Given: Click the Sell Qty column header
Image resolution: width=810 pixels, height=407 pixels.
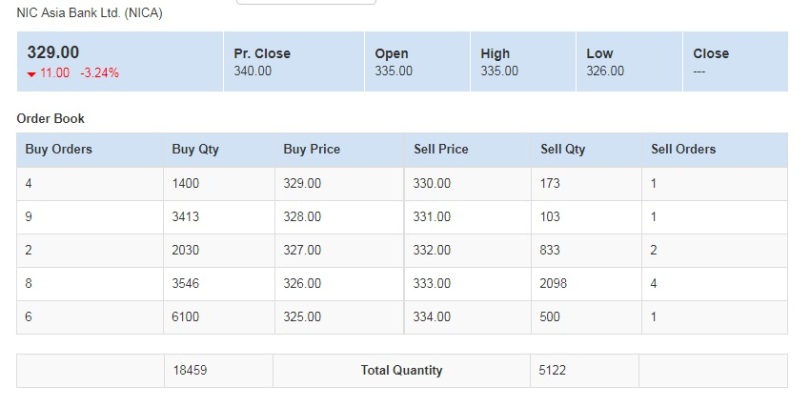Looking at the screenshot, I should pyautogui.click(x=563, y=149).
